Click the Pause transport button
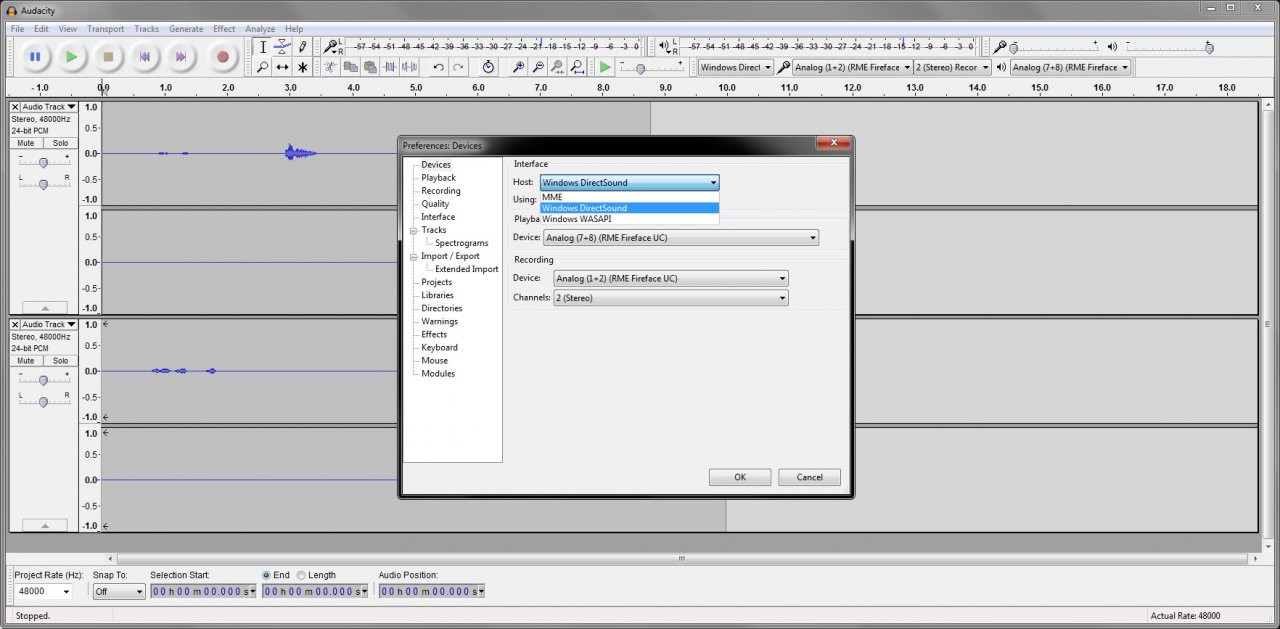The image size is (1280, 629). 35,57
